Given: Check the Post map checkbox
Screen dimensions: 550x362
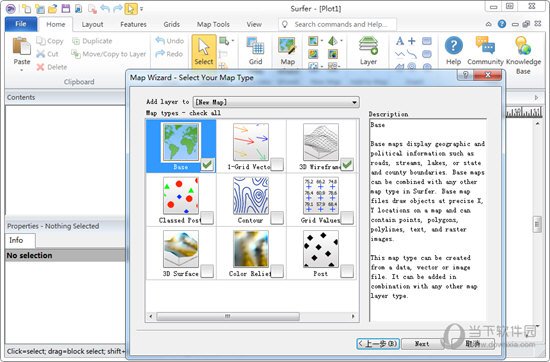Looking at the screenshot, I should coord(347,271).
